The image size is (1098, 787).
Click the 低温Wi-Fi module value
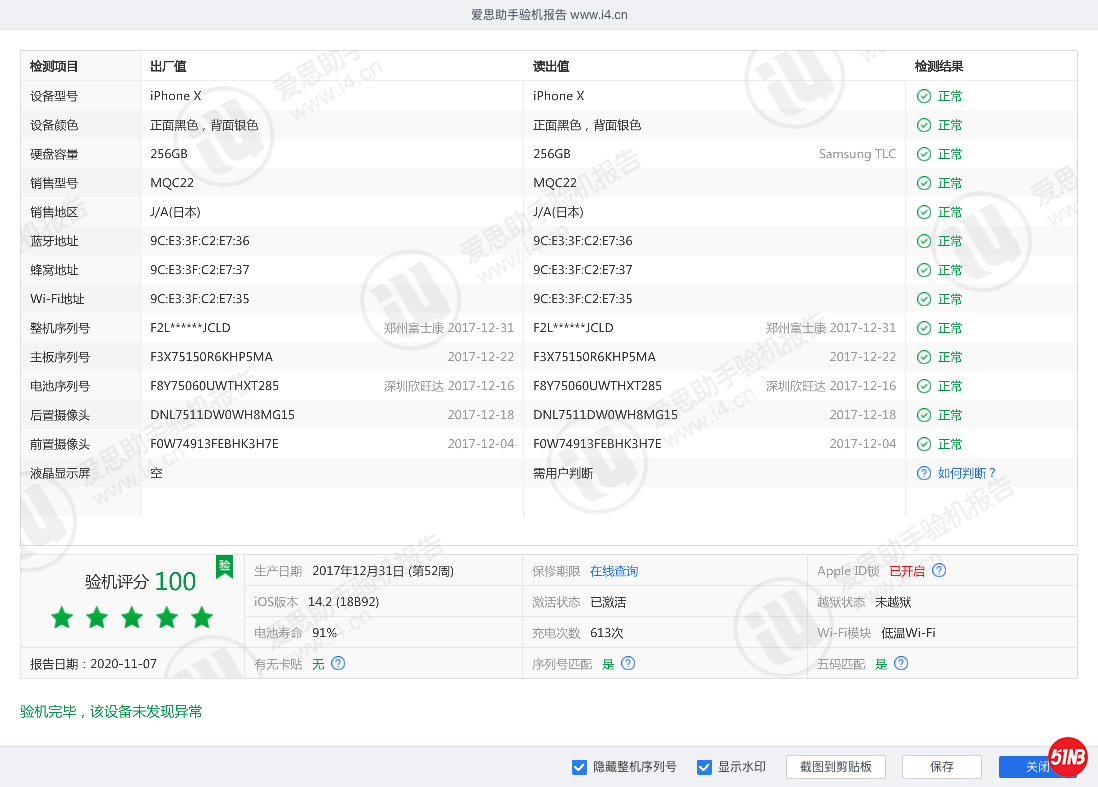point(908,633)
